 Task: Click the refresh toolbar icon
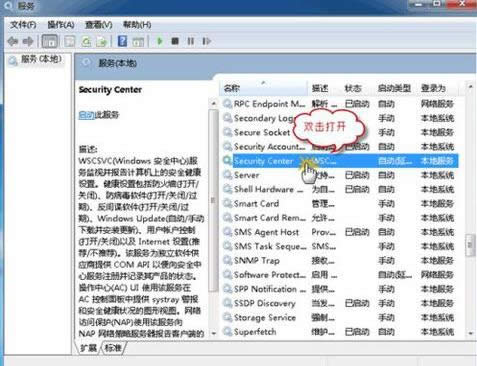(x=86, y=42)
